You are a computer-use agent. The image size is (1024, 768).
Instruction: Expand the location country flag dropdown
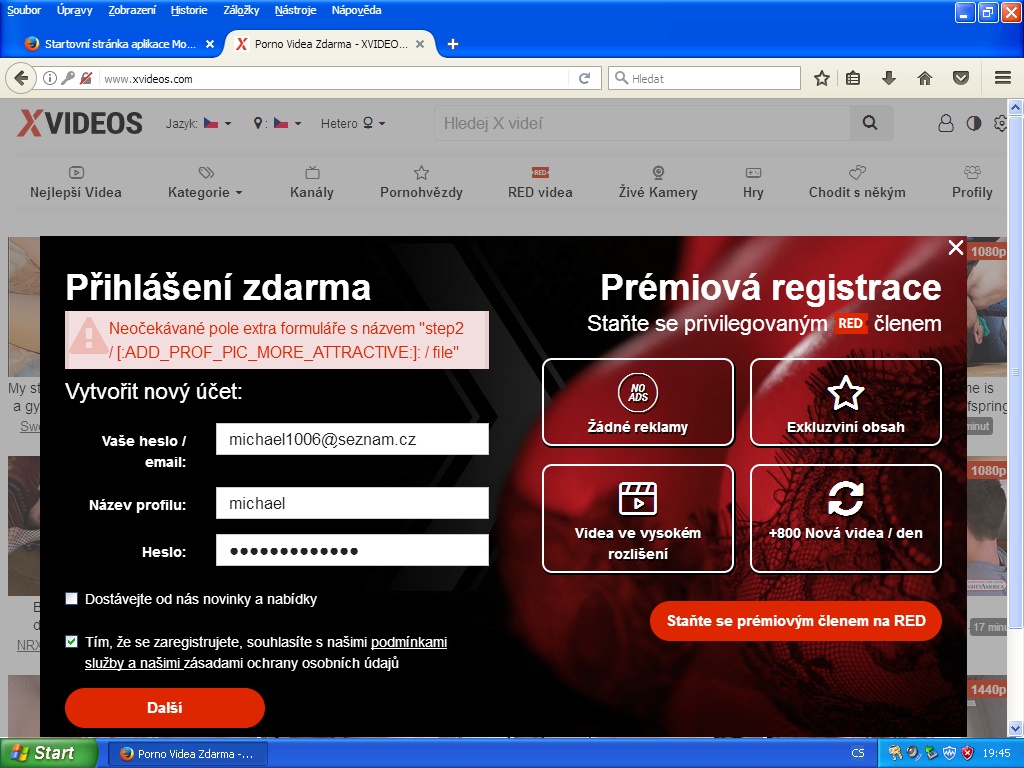[278, 123]
